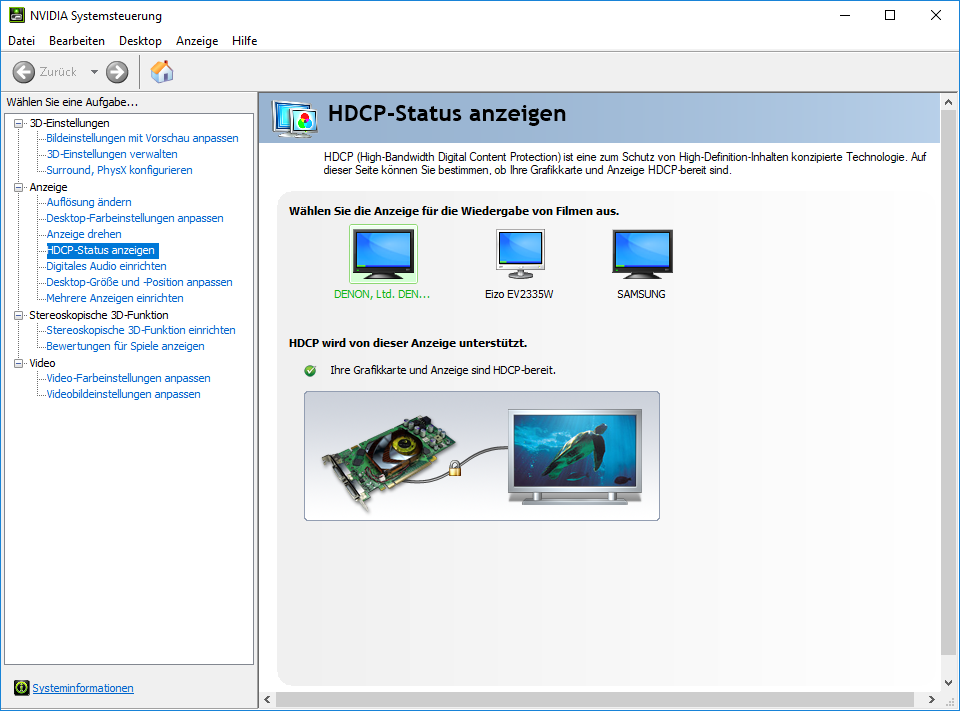Image resolution: width=960 pixels, height=711 pixels.
Task: Click the vertical scrollbar down arrow
Action: [x=948, y=683]
